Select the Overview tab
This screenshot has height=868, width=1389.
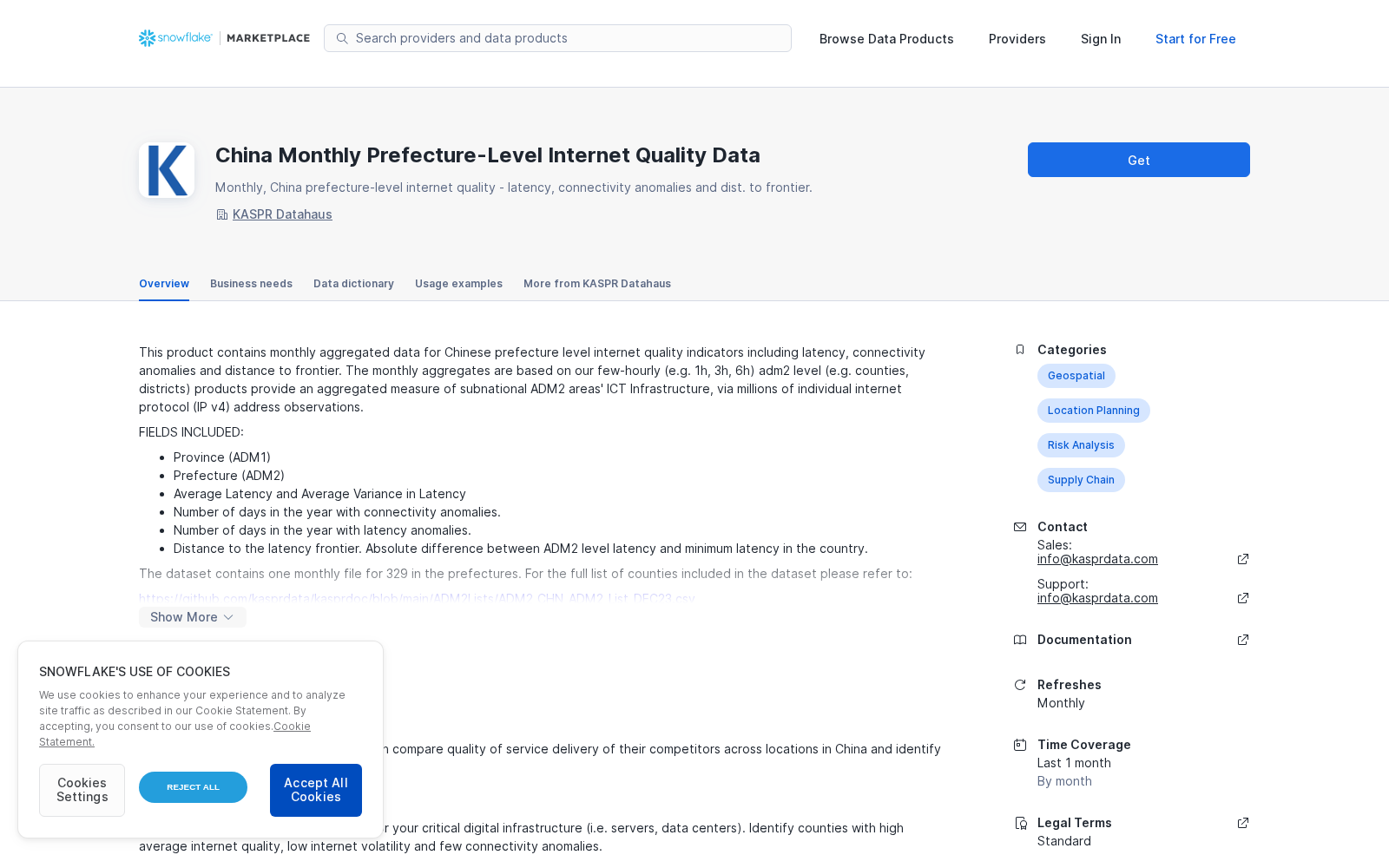pos(164,284)
